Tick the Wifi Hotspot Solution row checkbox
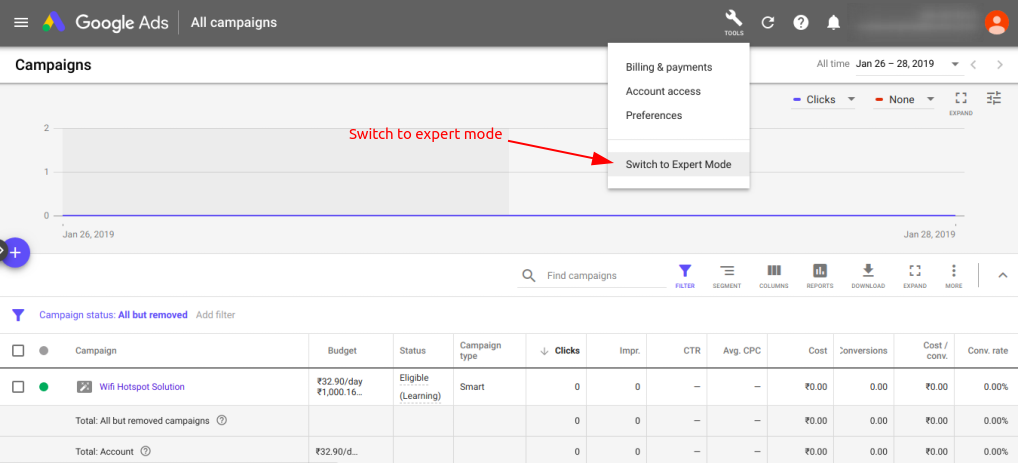 tap(18, 387)
